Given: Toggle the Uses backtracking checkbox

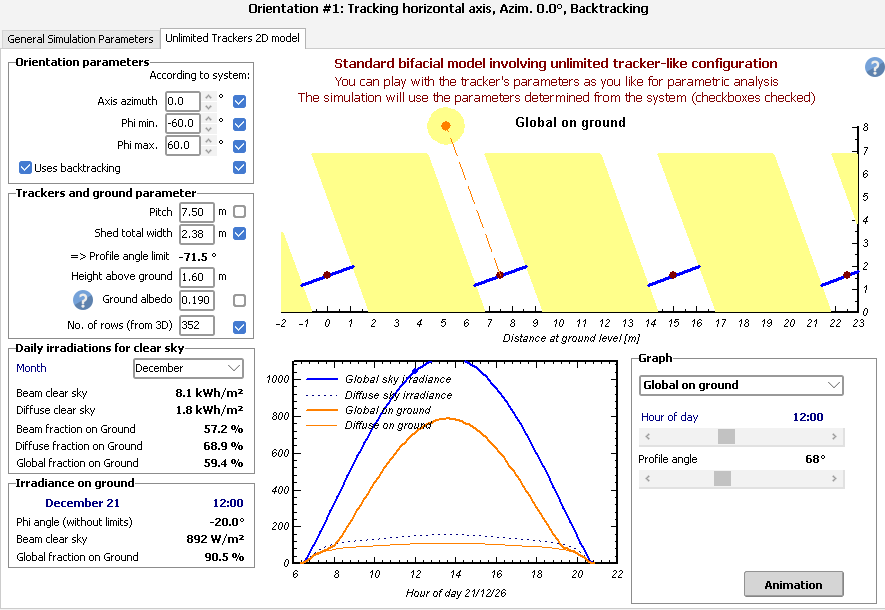Looking at the screenshot, I should [x=25, y=168].
